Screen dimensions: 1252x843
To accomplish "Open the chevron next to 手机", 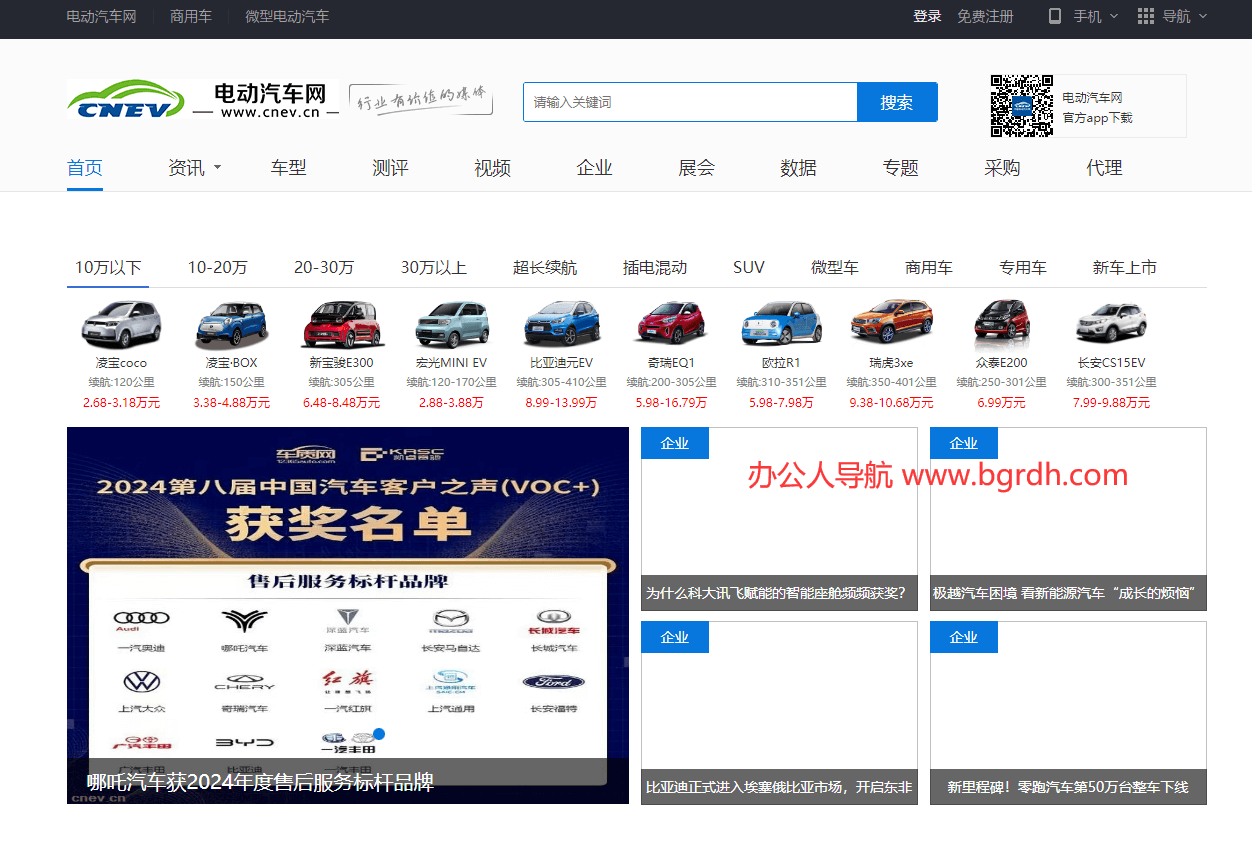I will point(1115,17).
